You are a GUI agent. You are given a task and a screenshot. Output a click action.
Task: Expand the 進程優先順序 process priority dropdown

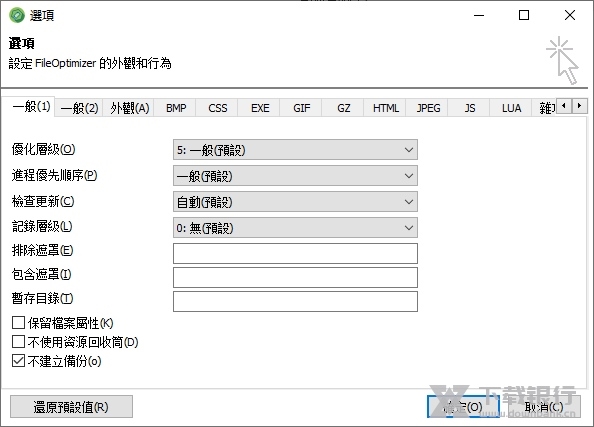pyautogui.click(x=295, y=176)
